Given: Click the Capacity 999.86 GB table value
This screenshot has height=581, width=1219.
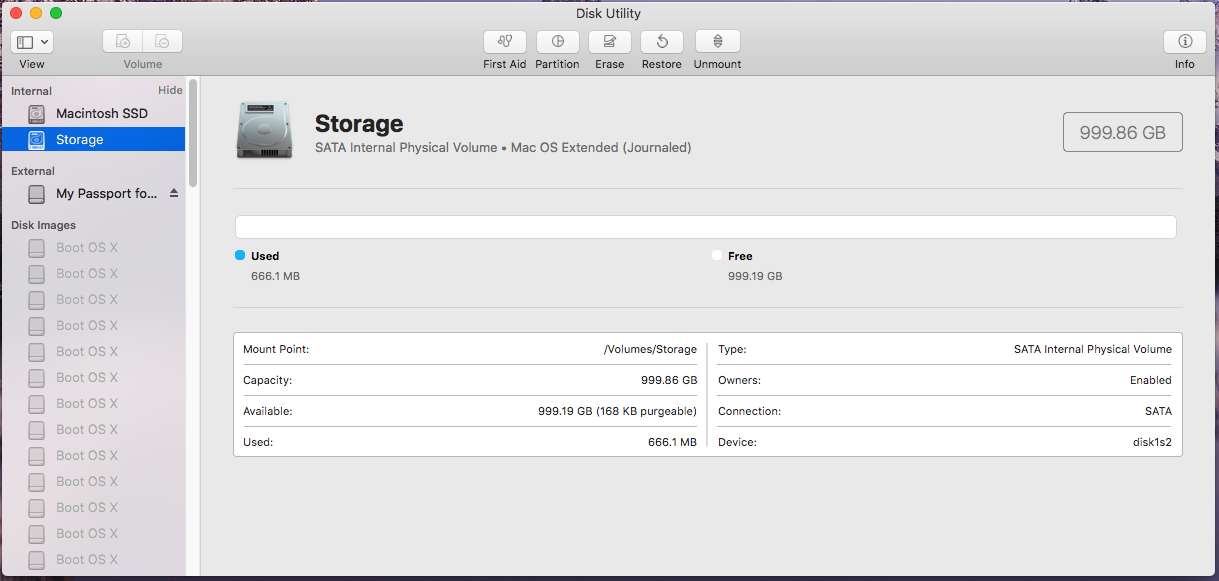Looking at the screenshot, I should point(669,380).
